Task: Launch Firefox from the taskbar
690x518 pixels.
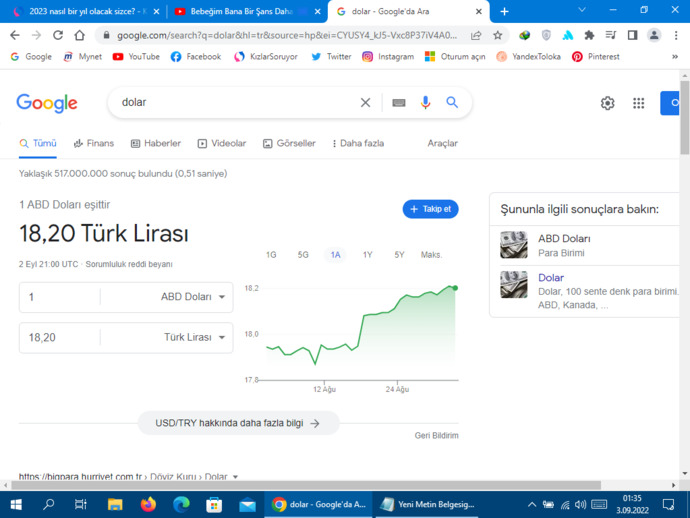Action: (148, 504)
